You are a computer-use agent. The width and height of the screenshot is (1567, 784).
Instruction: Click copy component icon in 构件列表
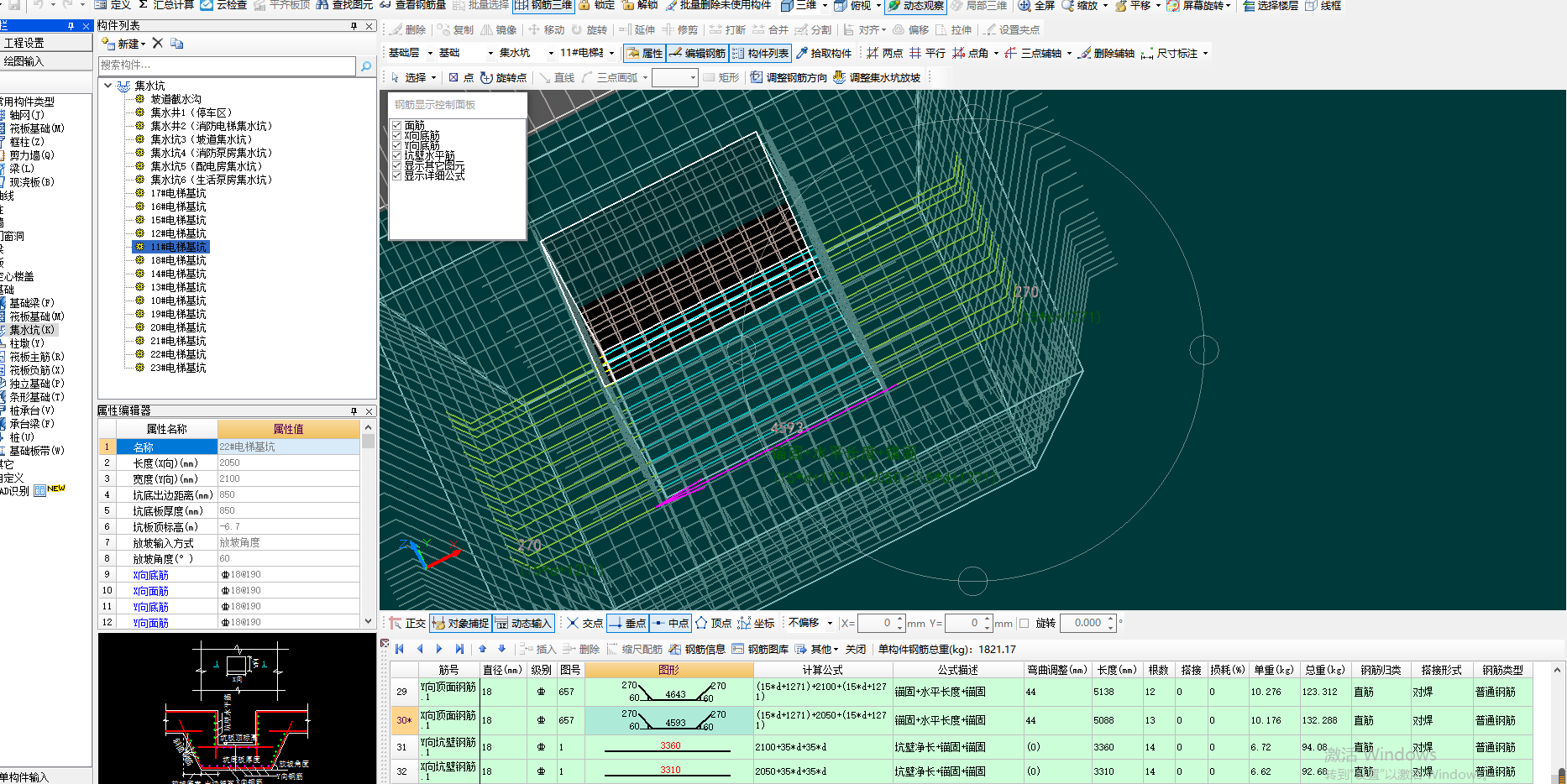pos(176,43)
